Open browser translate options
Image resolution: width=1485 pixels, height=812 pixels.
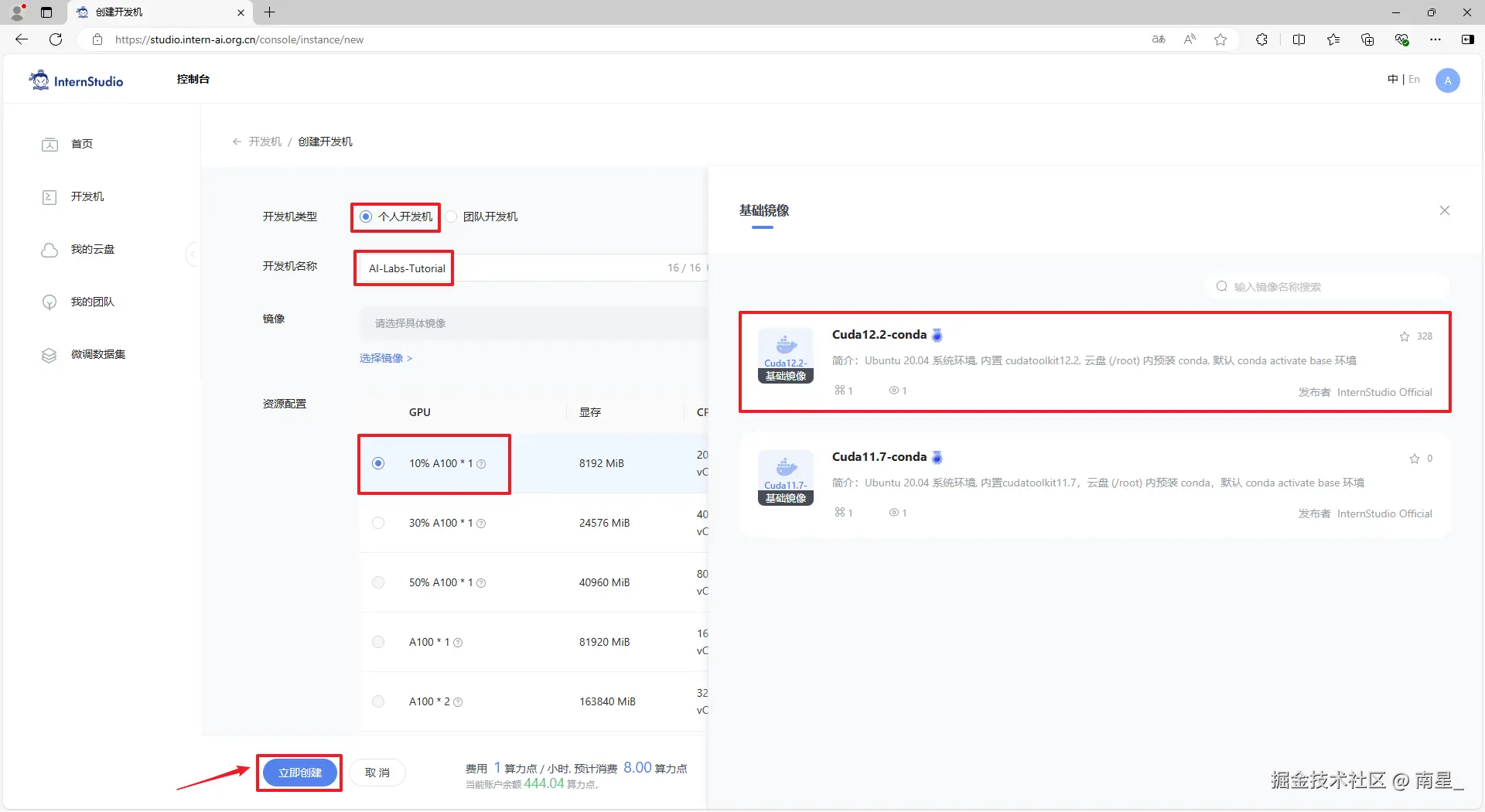(1159, 39)
